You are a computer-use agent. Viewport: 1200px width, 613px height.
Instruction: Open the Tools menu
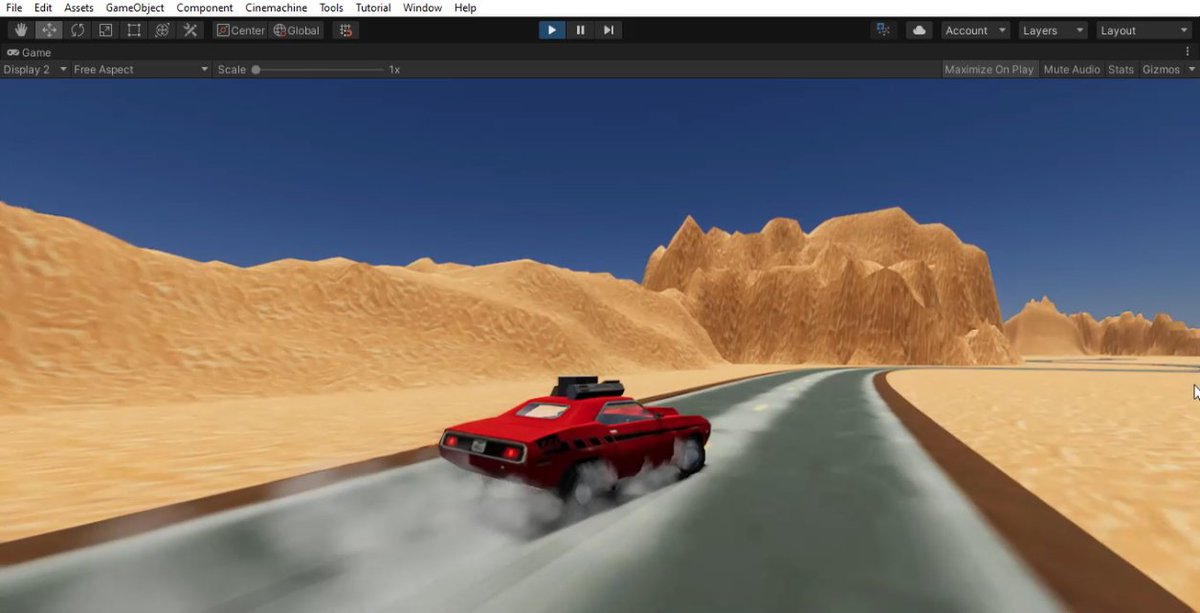coord(331,8)
